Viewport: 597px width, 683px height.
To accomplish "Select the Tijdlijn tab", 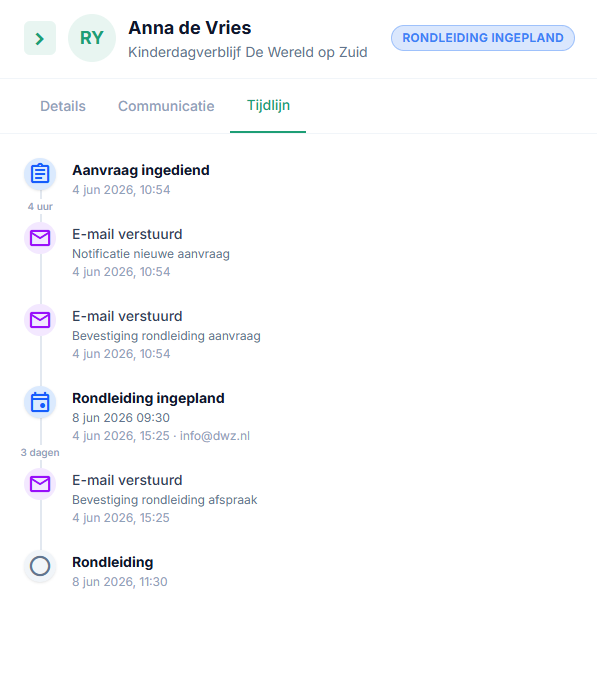I will pyautogui.click(x=268, y=105).
